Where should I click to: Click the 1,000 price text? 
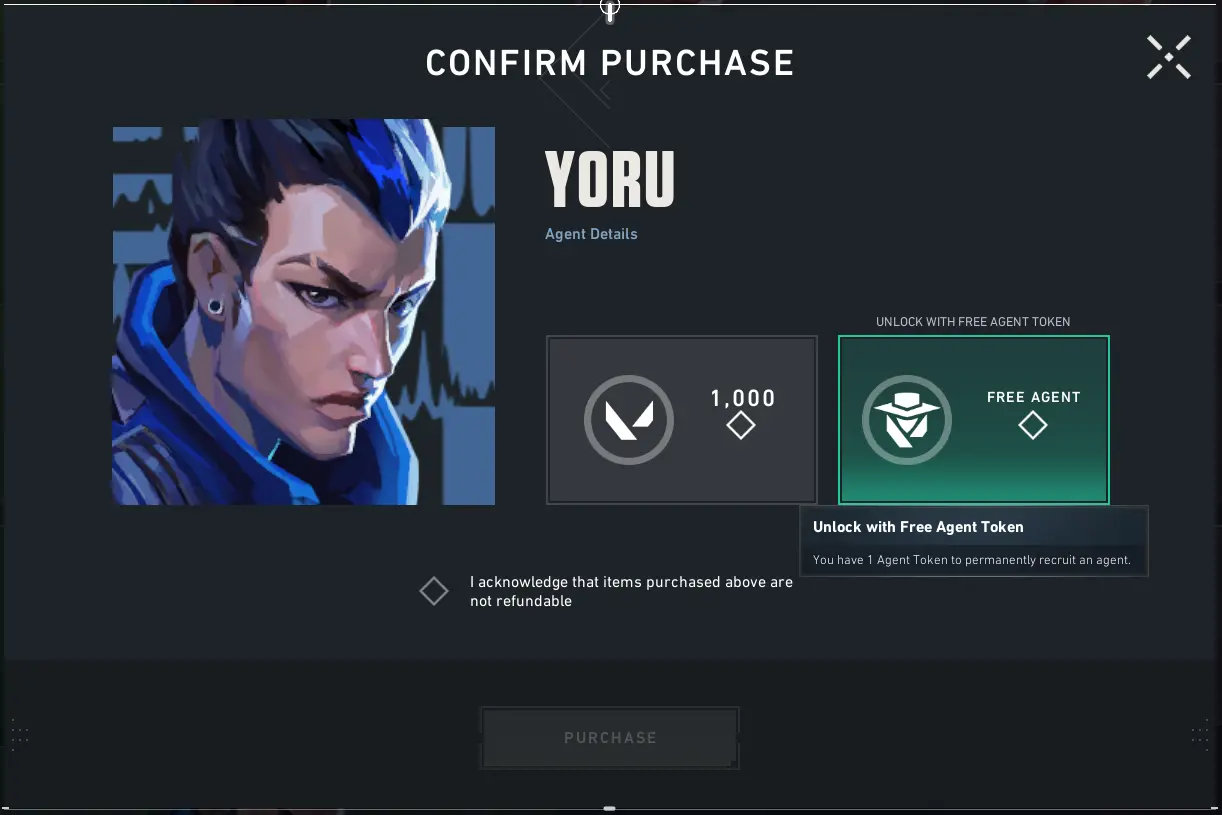click(x=743, y=398)
